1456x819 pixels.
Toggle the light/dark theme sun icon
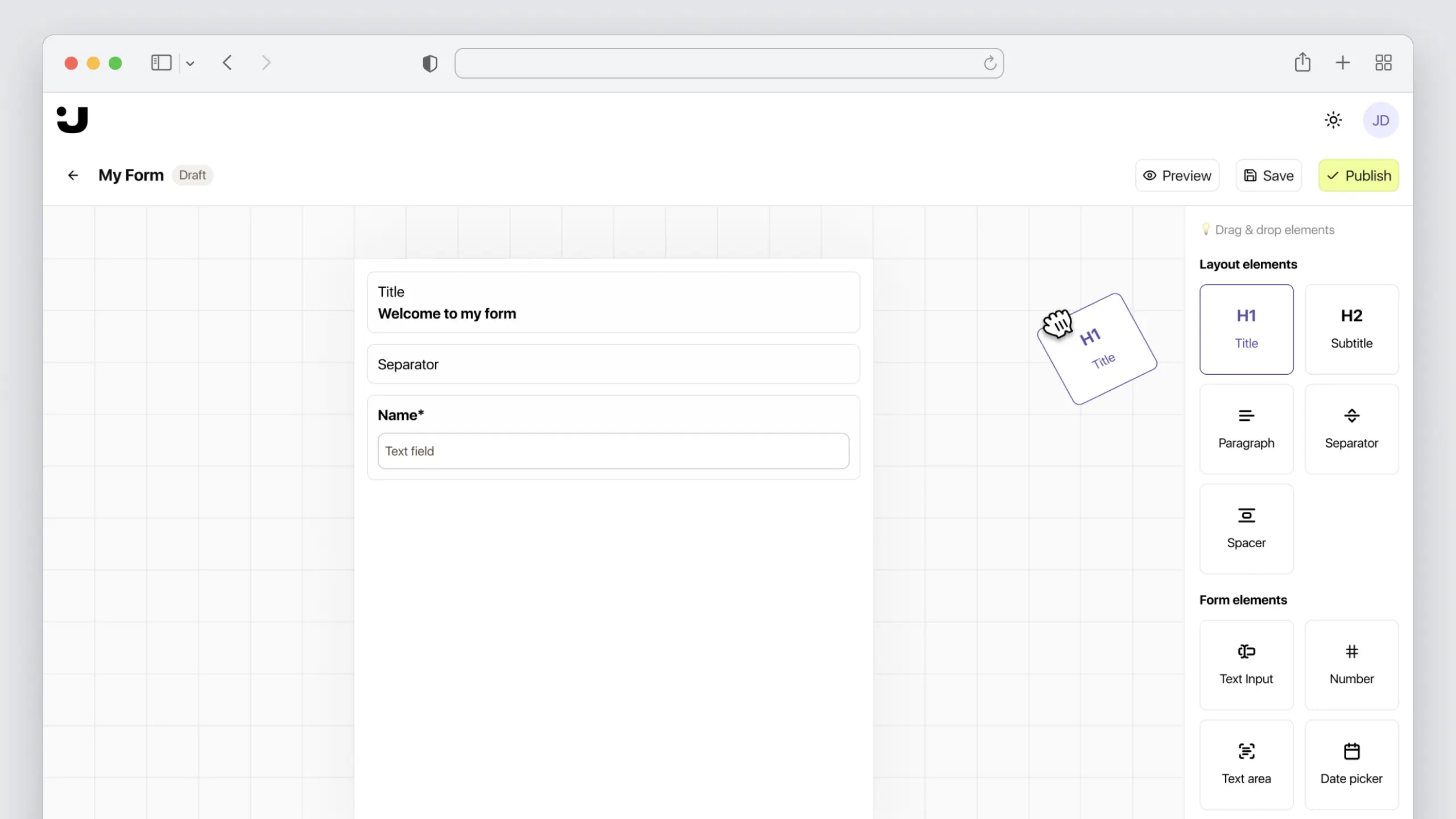[1333, 120]
